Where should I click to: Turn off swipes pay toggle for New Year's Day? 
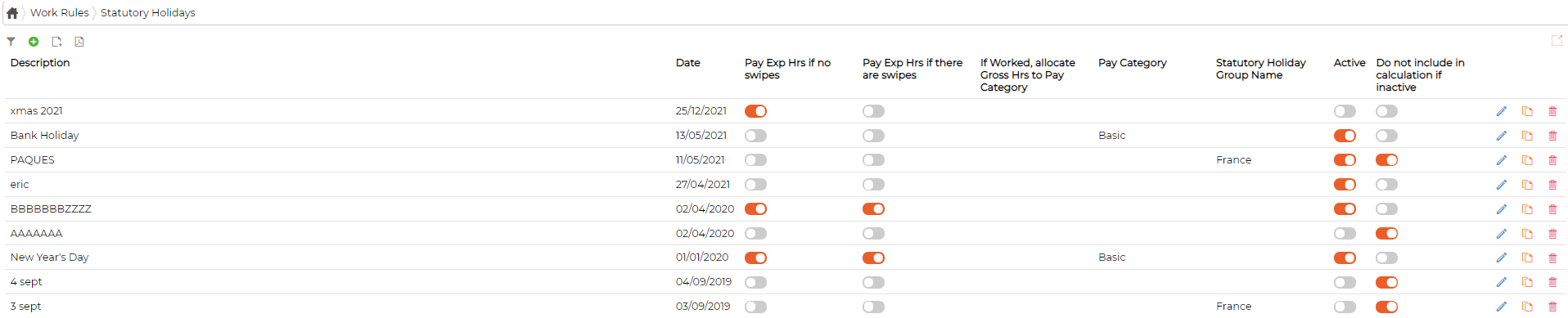click(873, 258)
